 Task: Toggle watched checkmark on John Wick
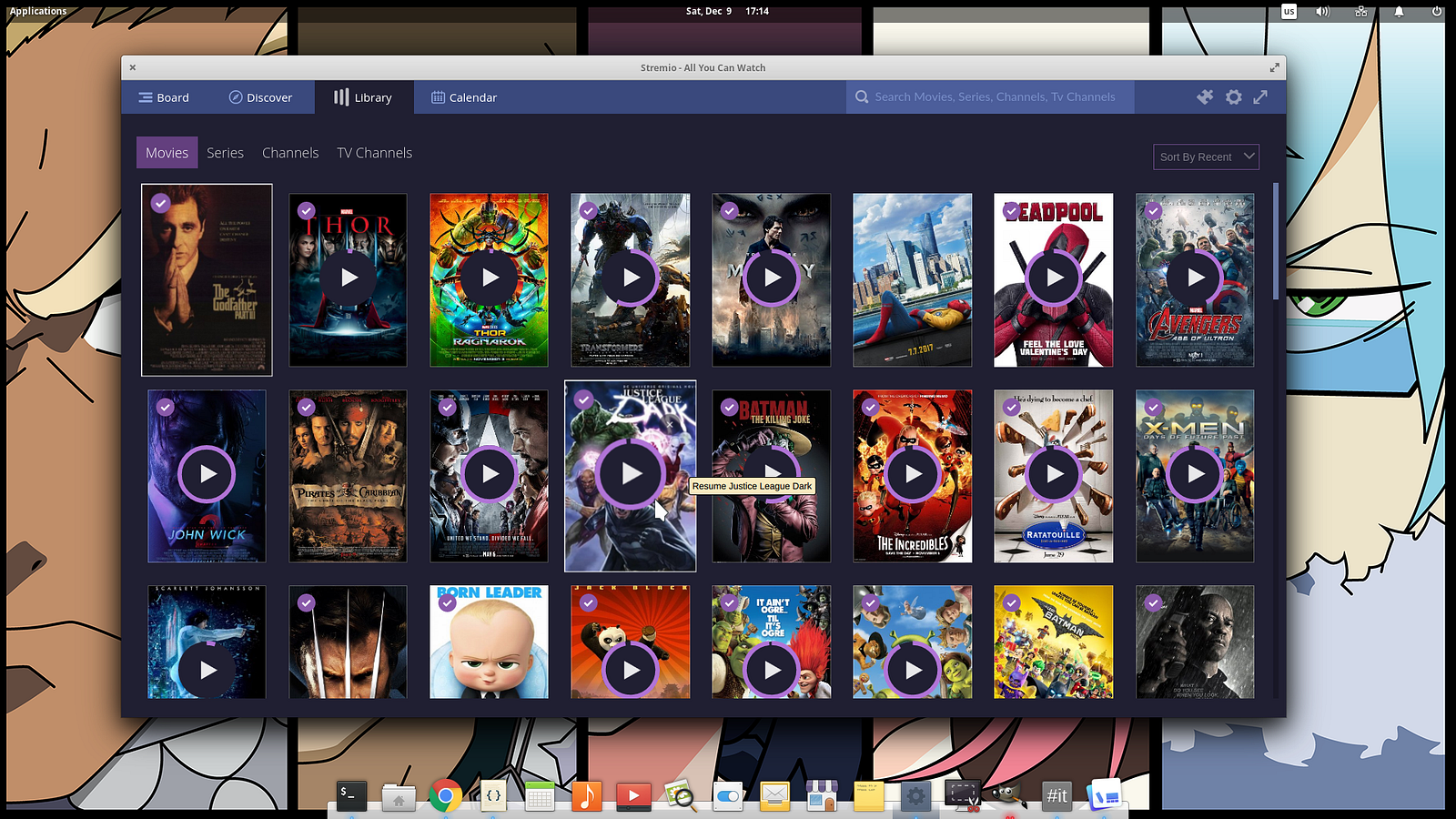click(x=165, y=407)
